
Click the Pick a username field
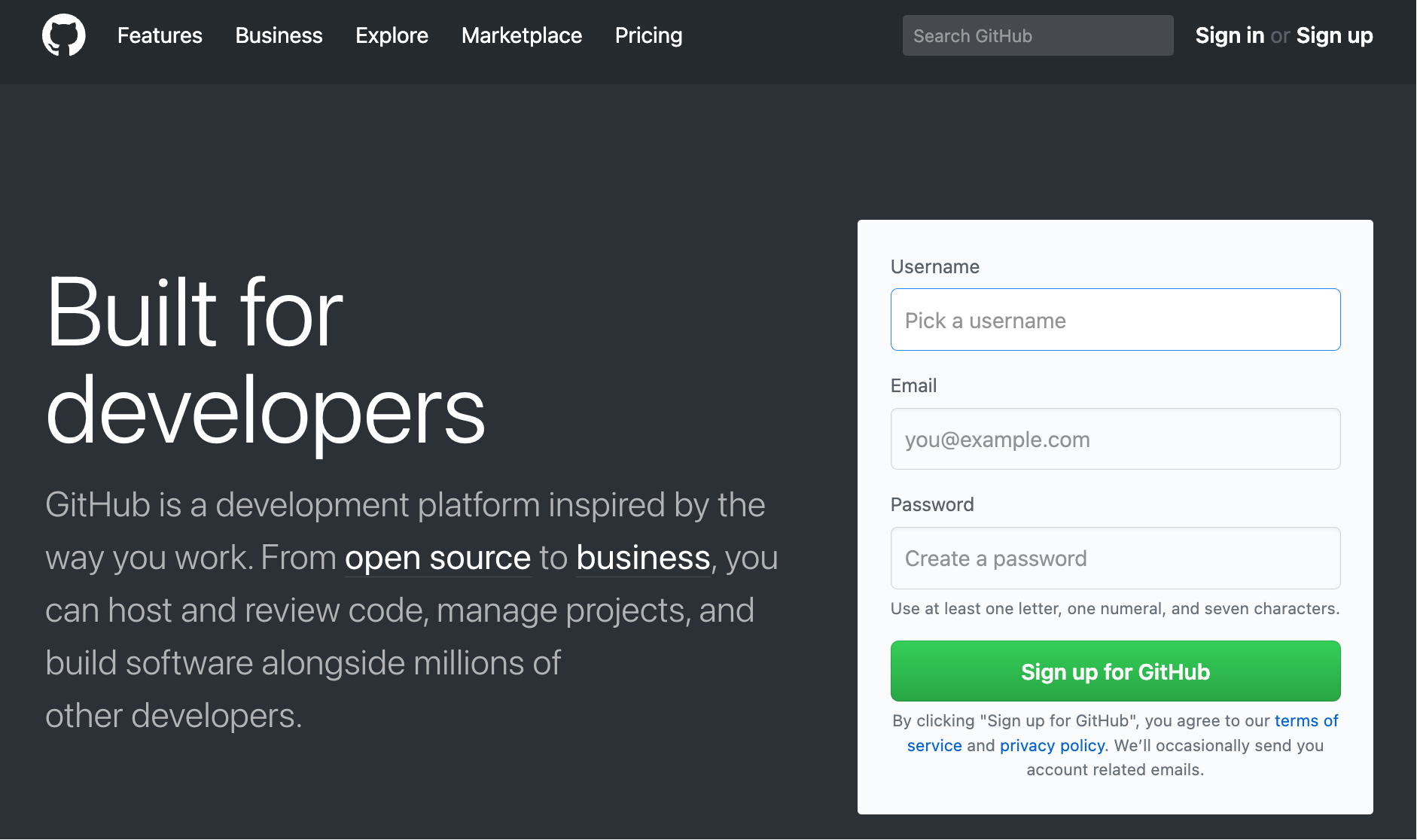tap(1114, 320)
